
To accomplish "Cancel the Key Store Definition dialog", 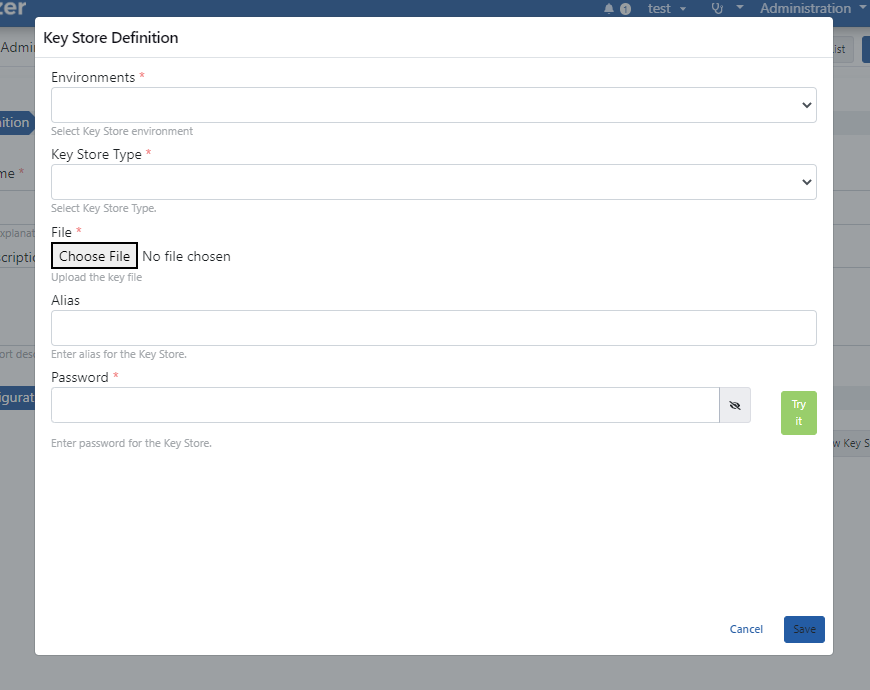I will point(746,629).
